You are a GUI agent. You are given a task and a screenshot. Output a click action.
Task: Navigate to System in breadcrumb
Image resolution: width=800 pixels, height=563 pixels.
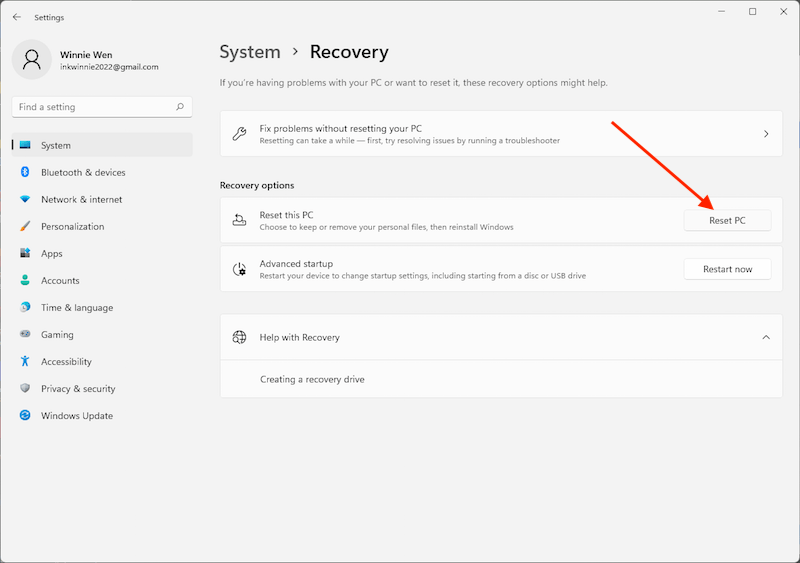click(x=250, y=52)
